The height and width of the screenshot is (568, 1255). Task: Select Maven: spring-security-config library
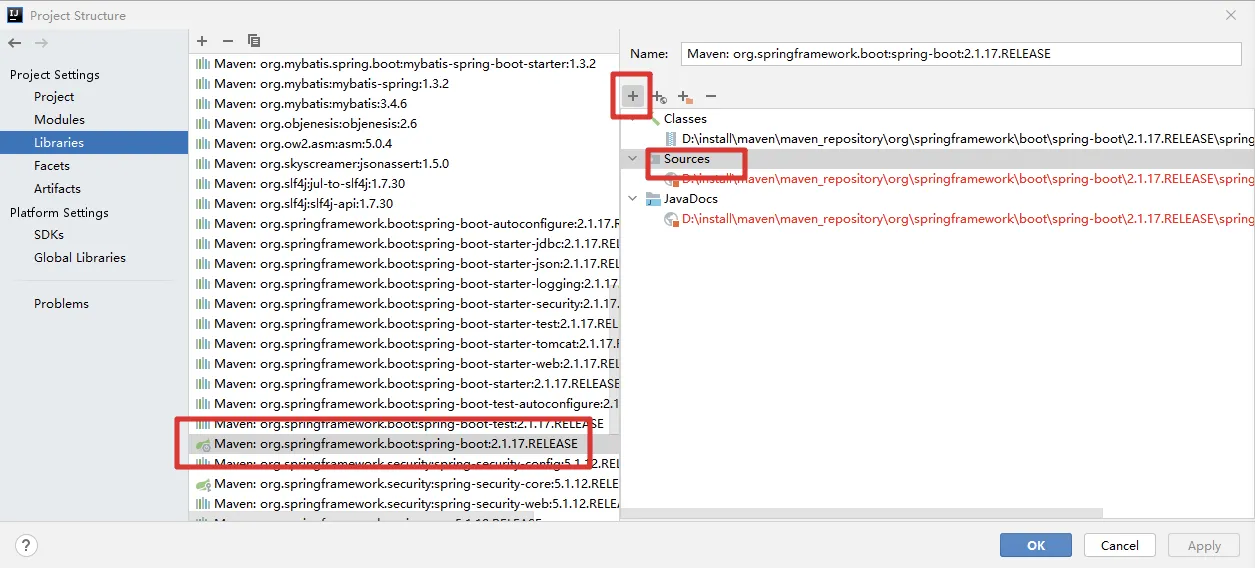(x=404, y=464)
